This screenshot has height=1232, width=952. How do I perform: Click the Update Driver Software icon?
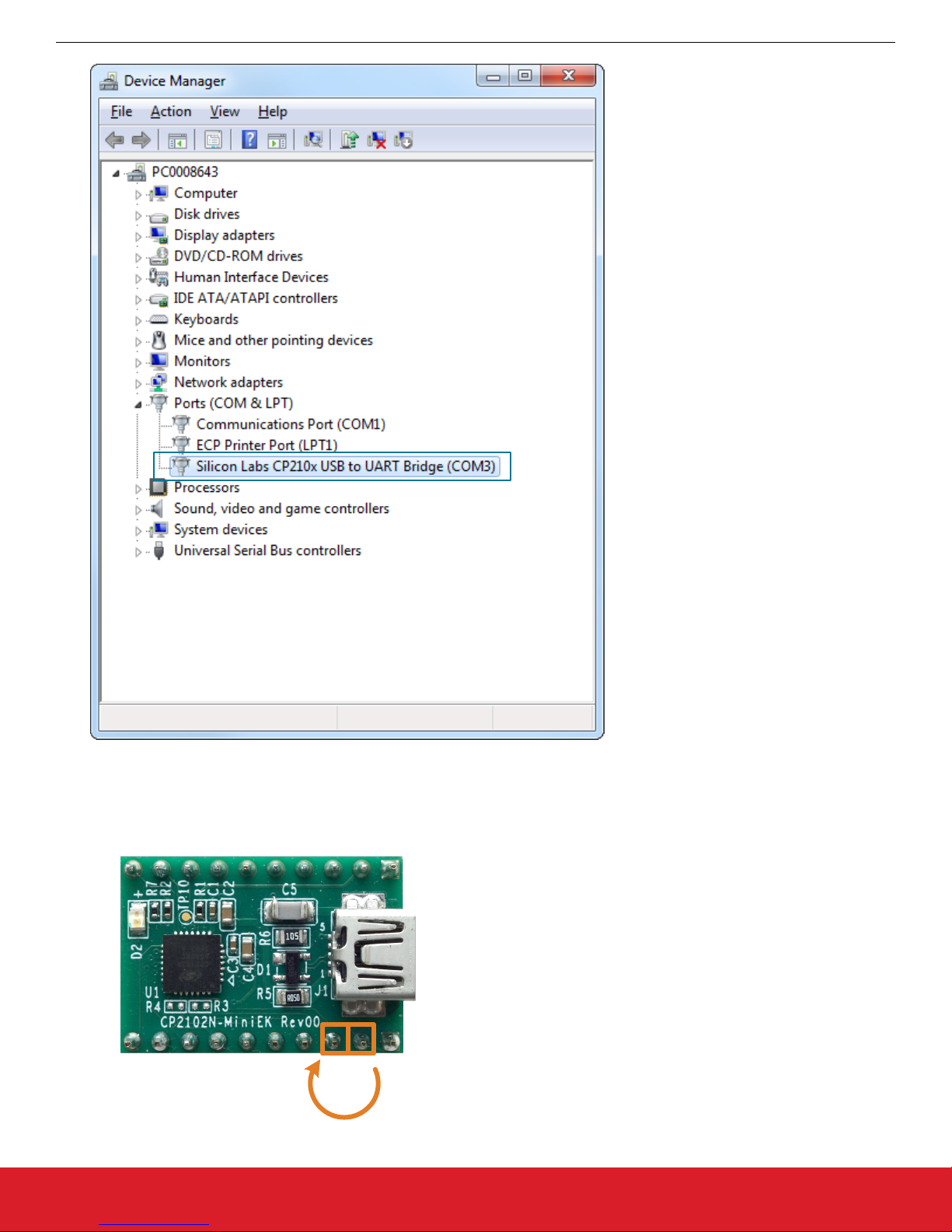pos(350,140)
